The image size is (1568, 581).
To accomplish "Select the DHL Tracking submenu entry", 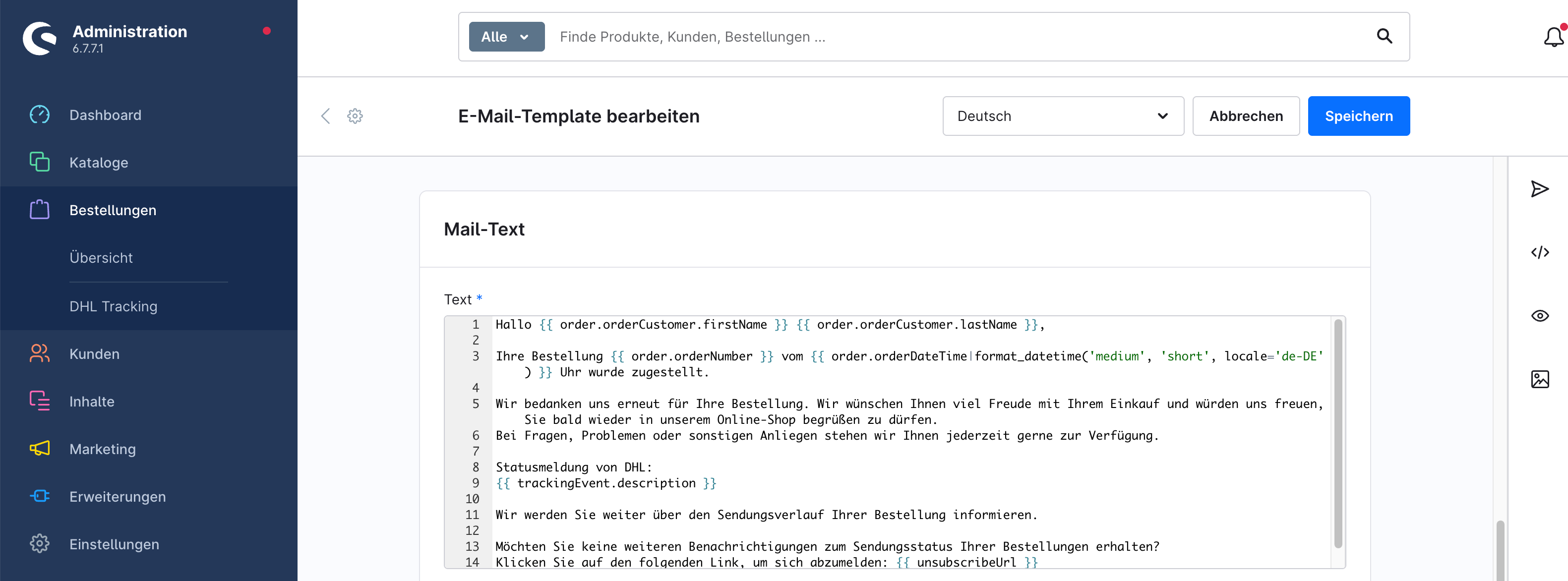I will 113,306.
